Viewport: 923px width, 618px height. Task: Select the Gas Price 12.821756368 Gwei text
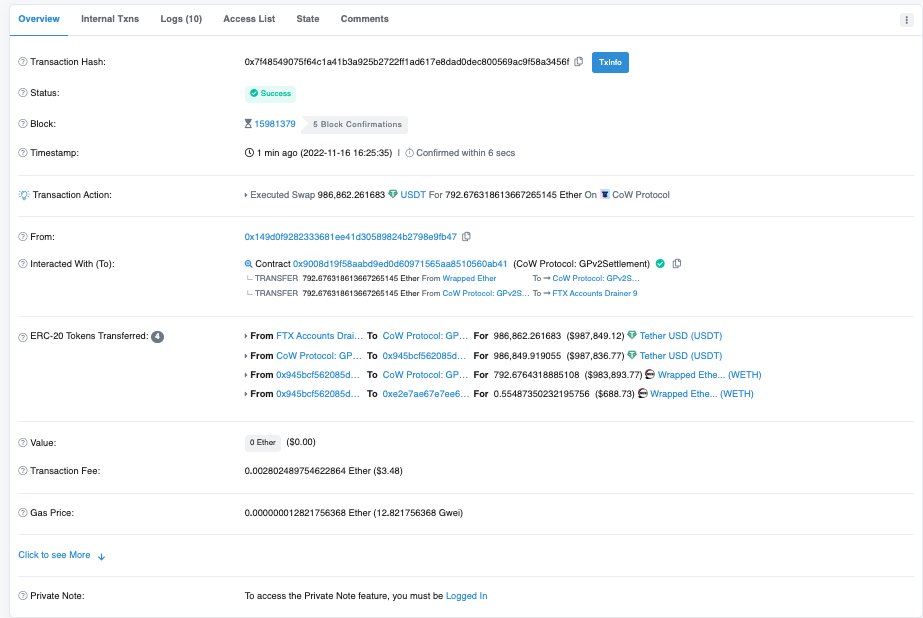point(418,513)
